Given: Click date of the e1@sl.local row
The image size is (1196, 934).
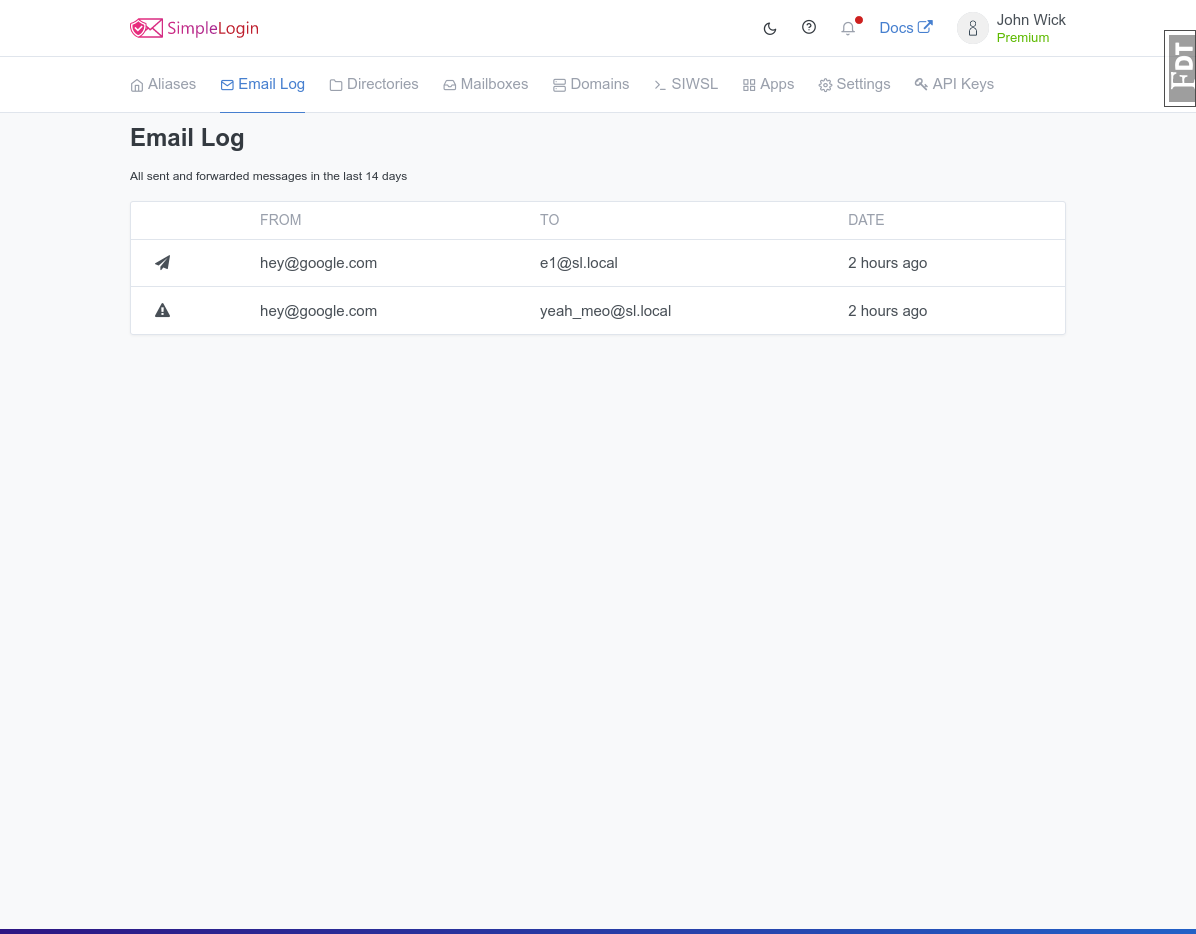Looking at the screenshot, I should tap(888, 263).
